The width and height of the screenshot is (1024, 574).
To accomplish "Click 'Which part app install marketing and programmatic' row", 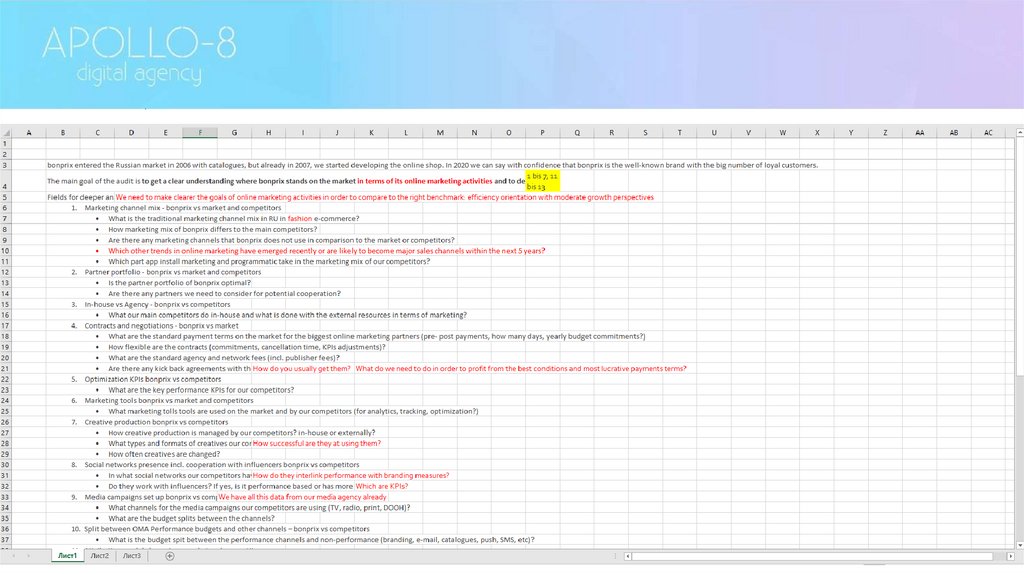I will [x=269, y=261].
